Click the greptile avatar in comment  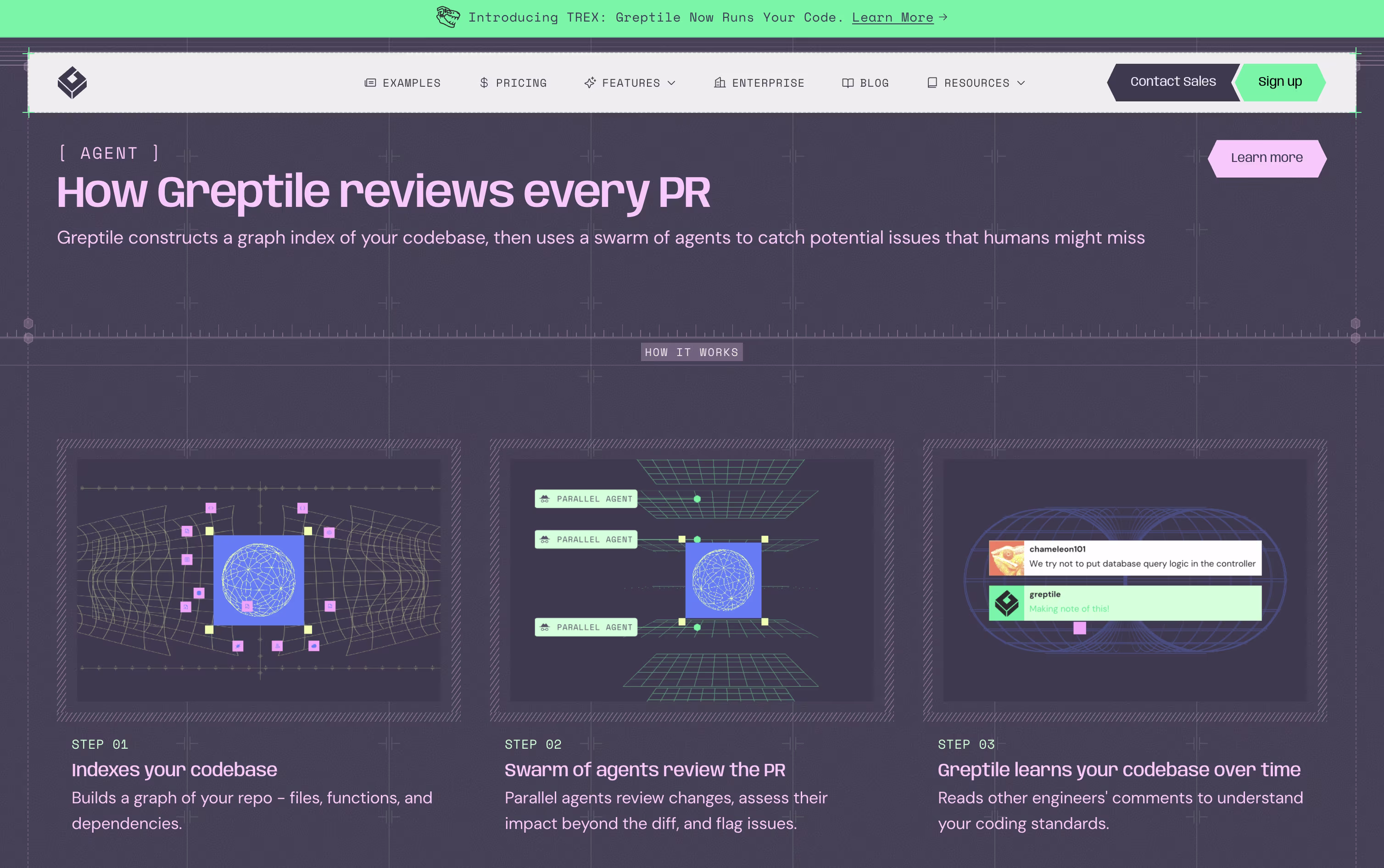pos(1006,603)
